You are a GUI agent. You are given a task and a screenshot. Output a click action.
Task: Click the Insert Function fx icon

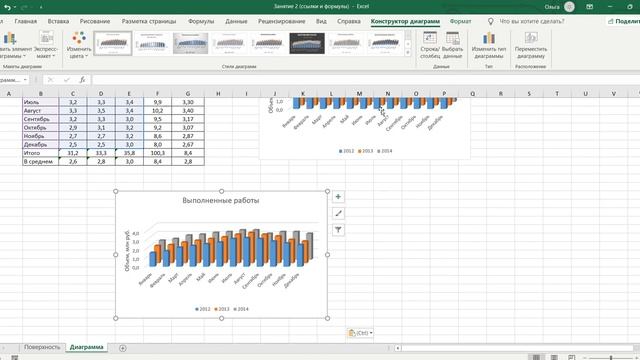click(x=82, y=80)
